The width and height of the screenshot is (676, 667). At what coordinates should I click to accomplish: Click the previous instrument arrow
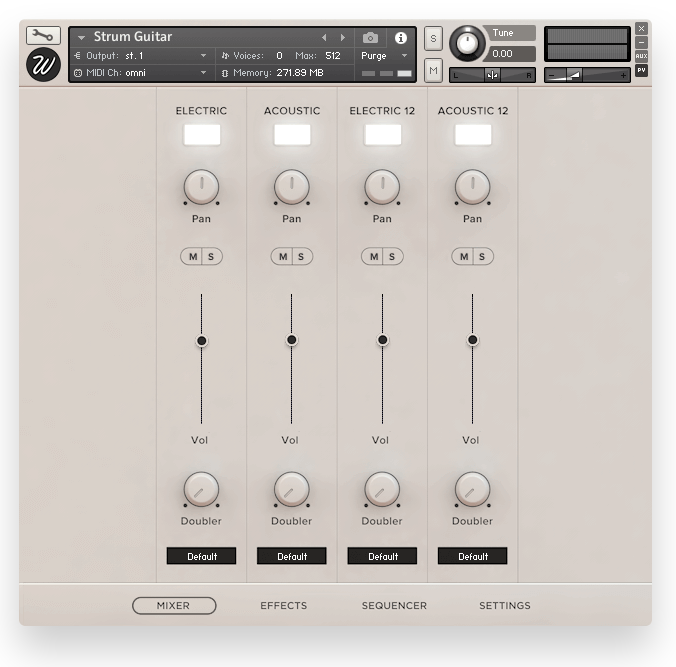[x=324, y=37]
